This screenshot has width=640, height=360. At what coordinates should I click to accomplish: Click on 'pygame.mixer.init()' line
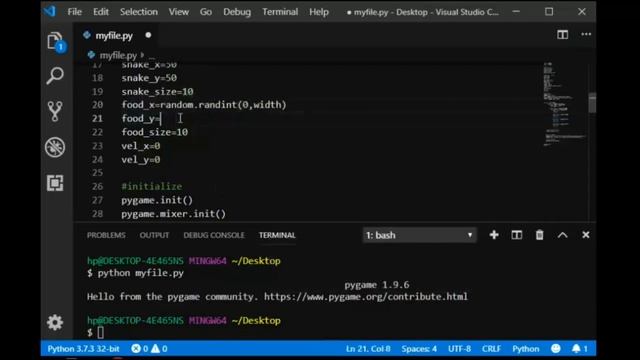pos(173,214)
